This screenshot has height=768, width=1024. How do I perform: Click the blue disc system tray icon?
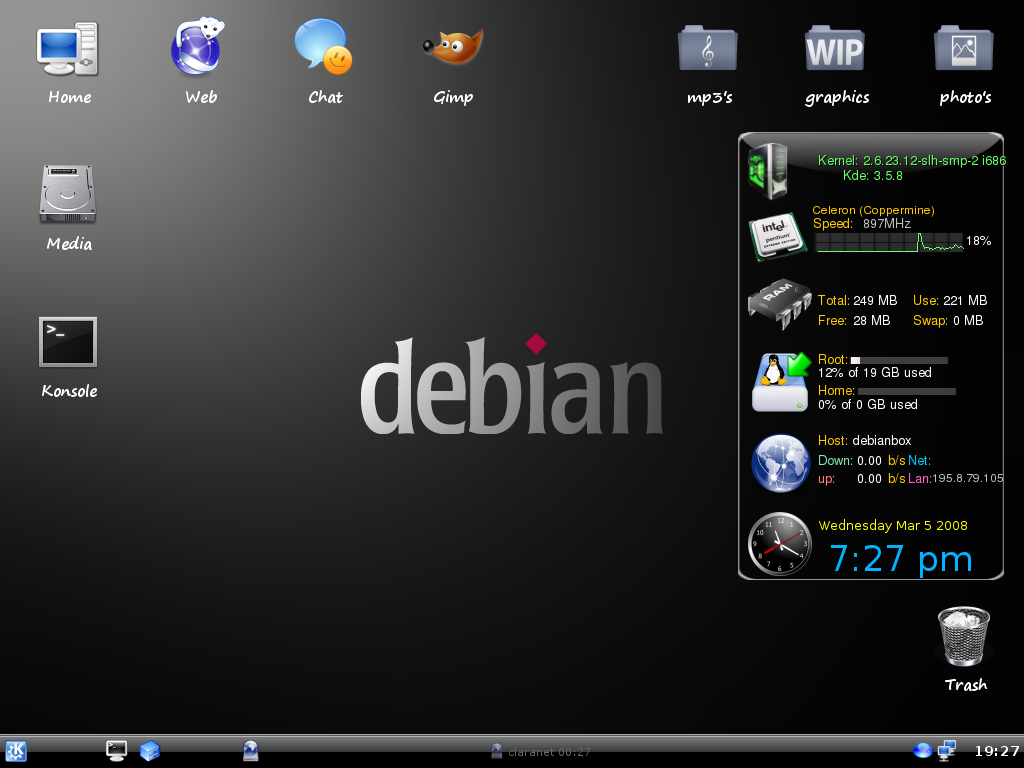[x=922, y=750]
